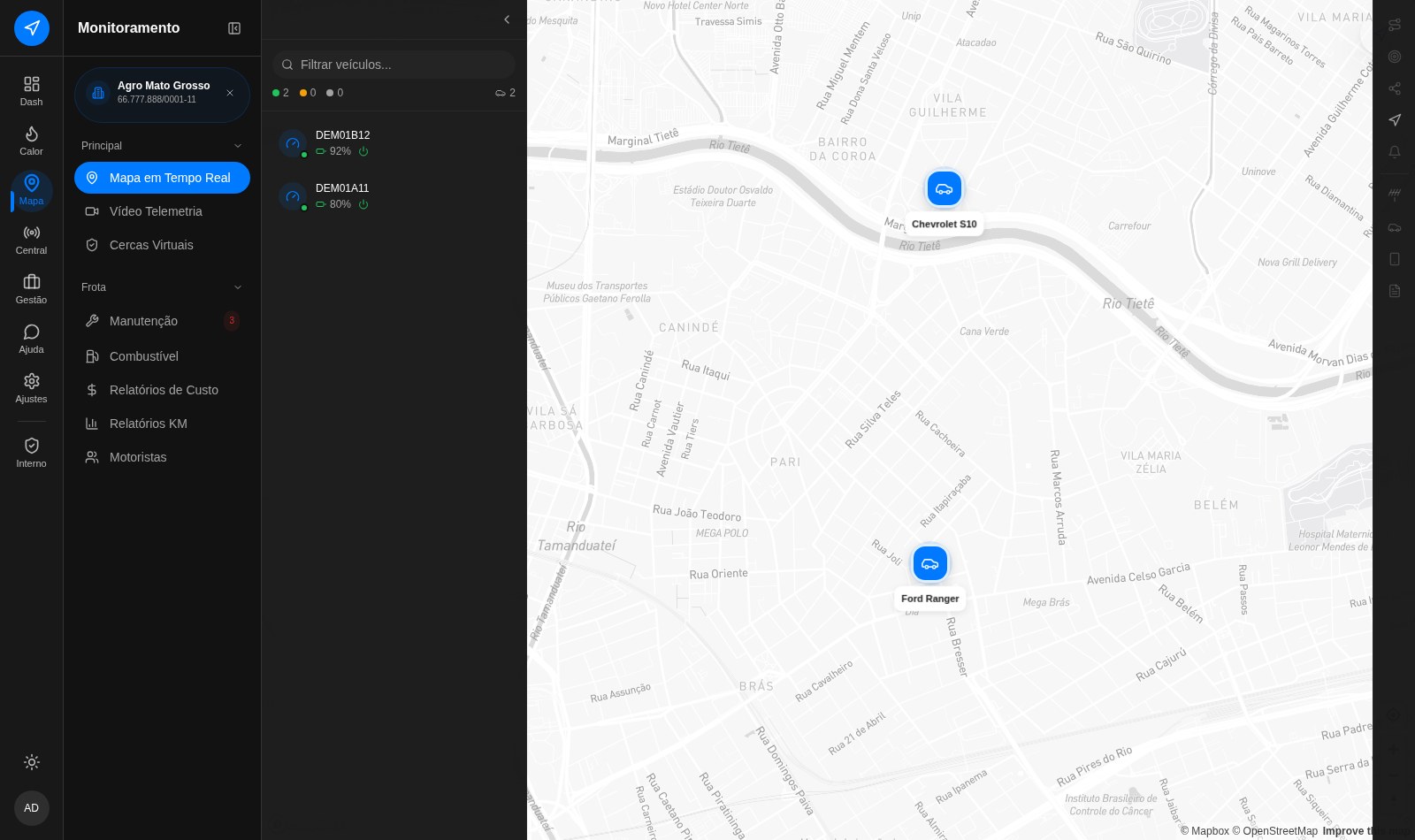Click the Chevrolet S10 marker label
Screen dimensions: 1415x840
[945, 225]
